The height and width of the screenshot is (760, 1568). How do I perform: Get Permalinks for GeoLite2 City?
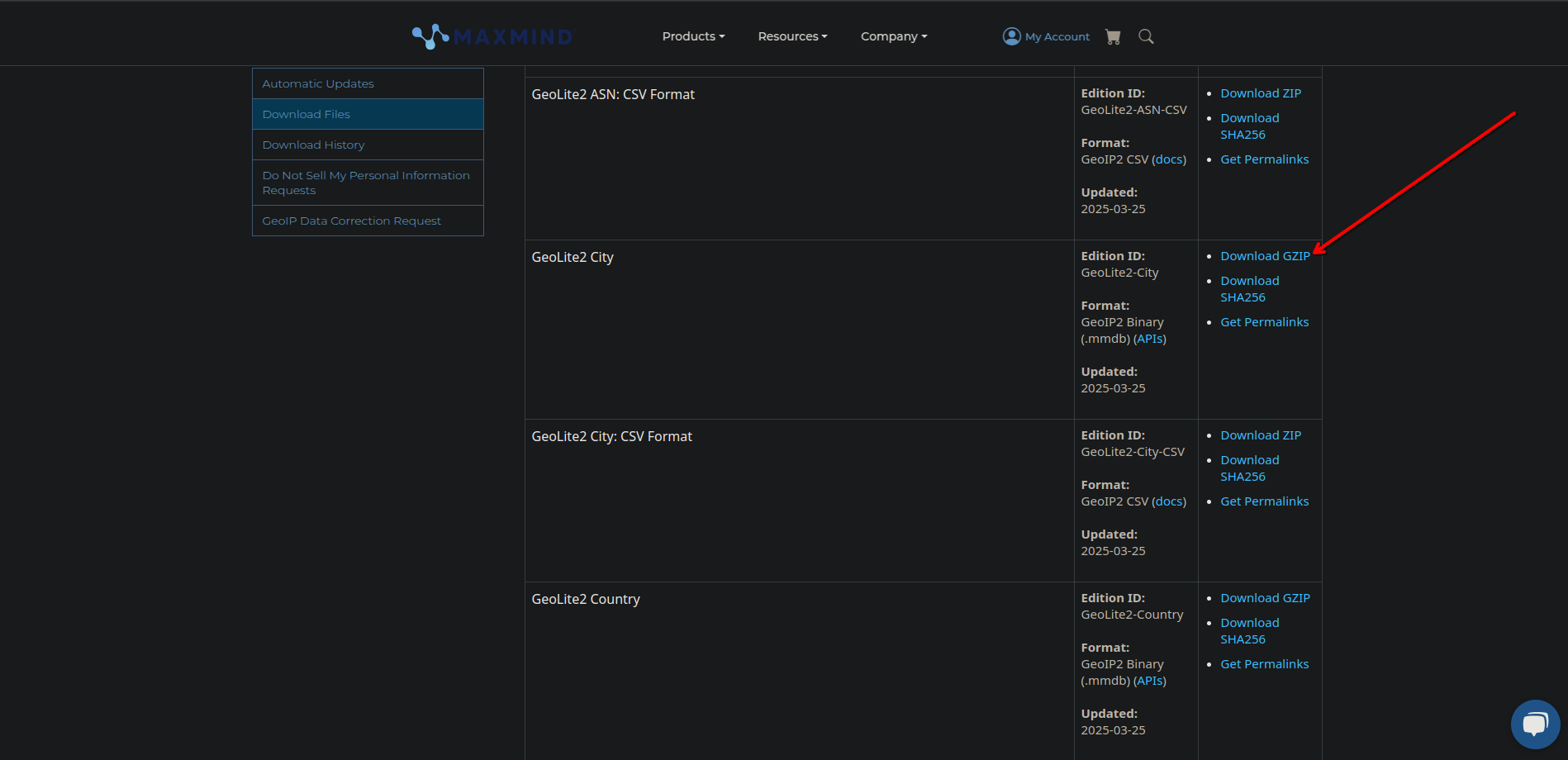[x=1264, y=322]
